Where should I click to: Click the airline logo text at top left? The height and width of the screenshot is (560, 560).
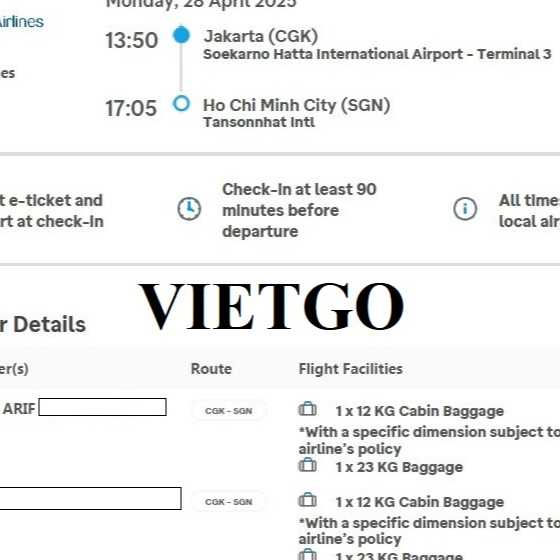point(21,22)
